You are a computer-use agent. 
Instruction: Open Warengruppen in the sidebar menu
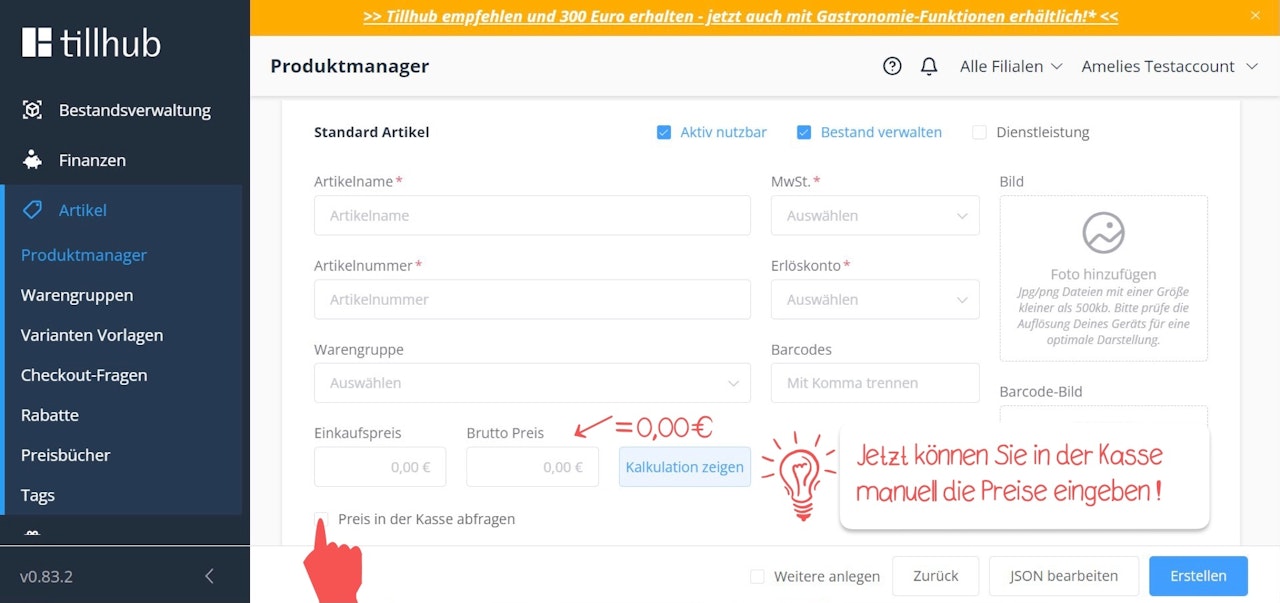[x=77, y=295]
